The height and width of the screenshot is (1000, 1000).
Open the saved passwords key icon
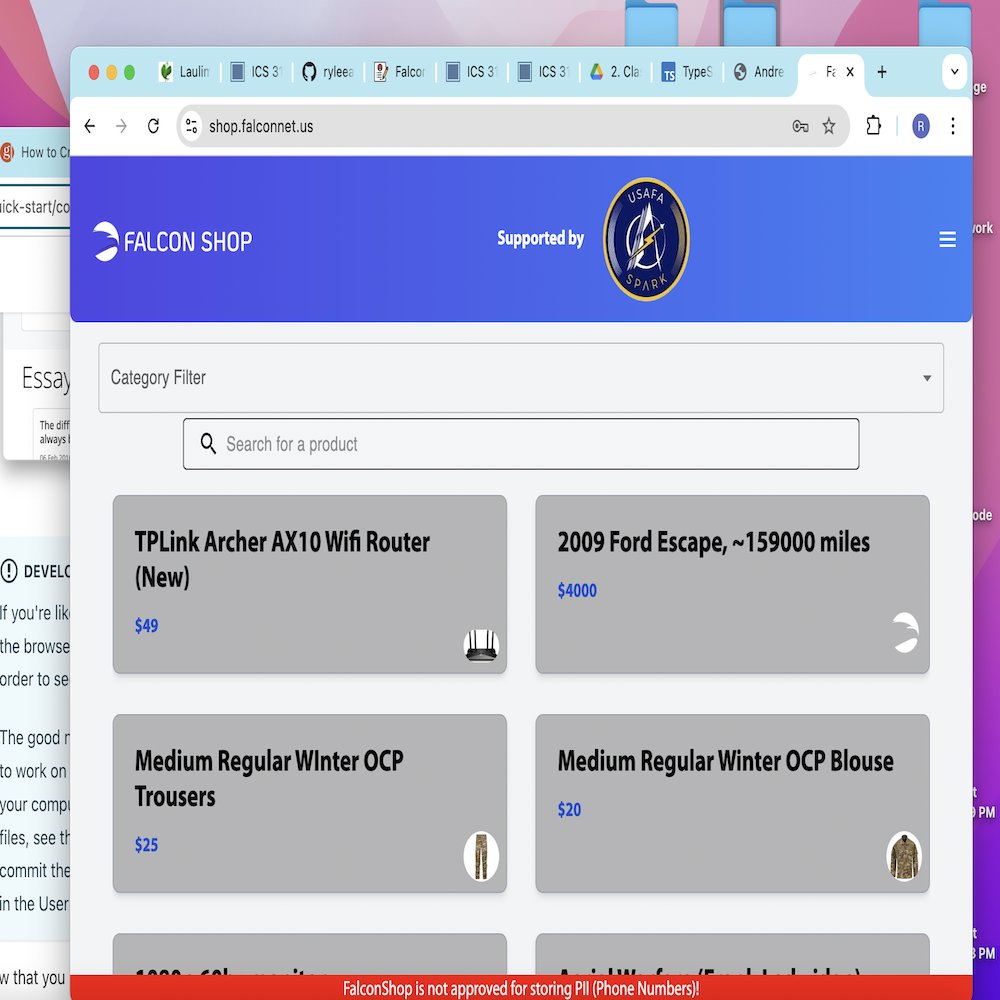pos(800,126)
